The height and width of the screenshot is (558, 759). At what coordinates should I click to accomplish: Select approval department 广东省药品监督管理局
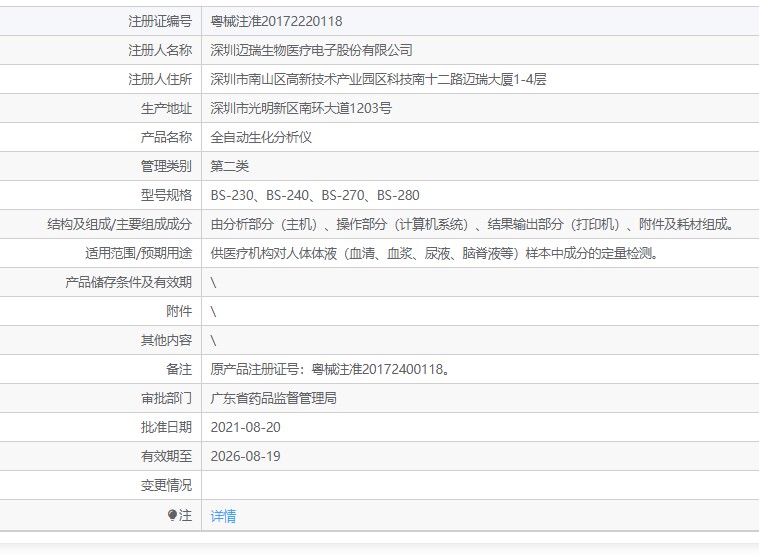(273, 399)
